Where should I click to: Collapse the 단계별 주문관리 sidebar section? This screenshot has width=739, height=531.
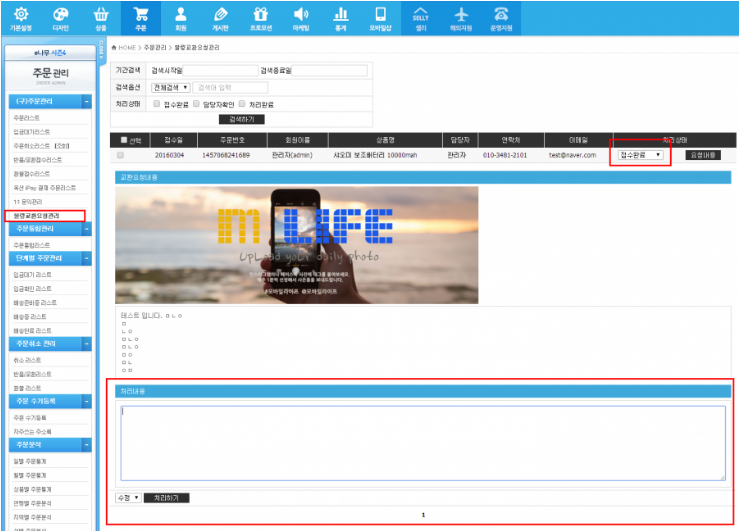coord(87,258)
